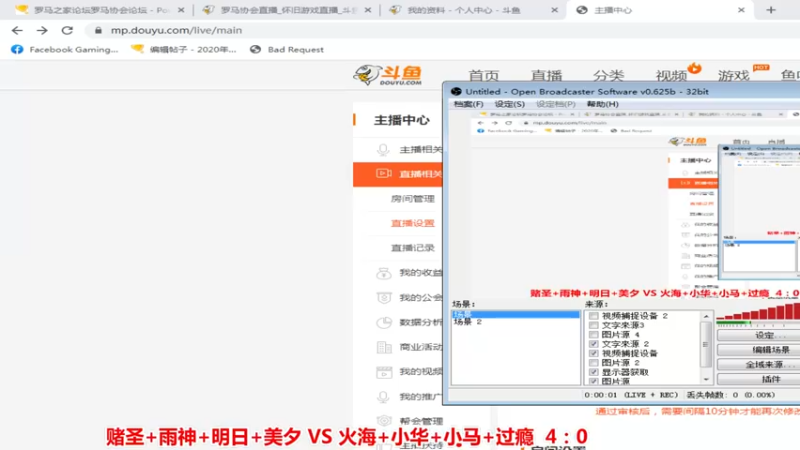Viewport: 800px width, 450px height.
Task: Click the red volume level bars in OBS
Action: (x=758, y=312)
